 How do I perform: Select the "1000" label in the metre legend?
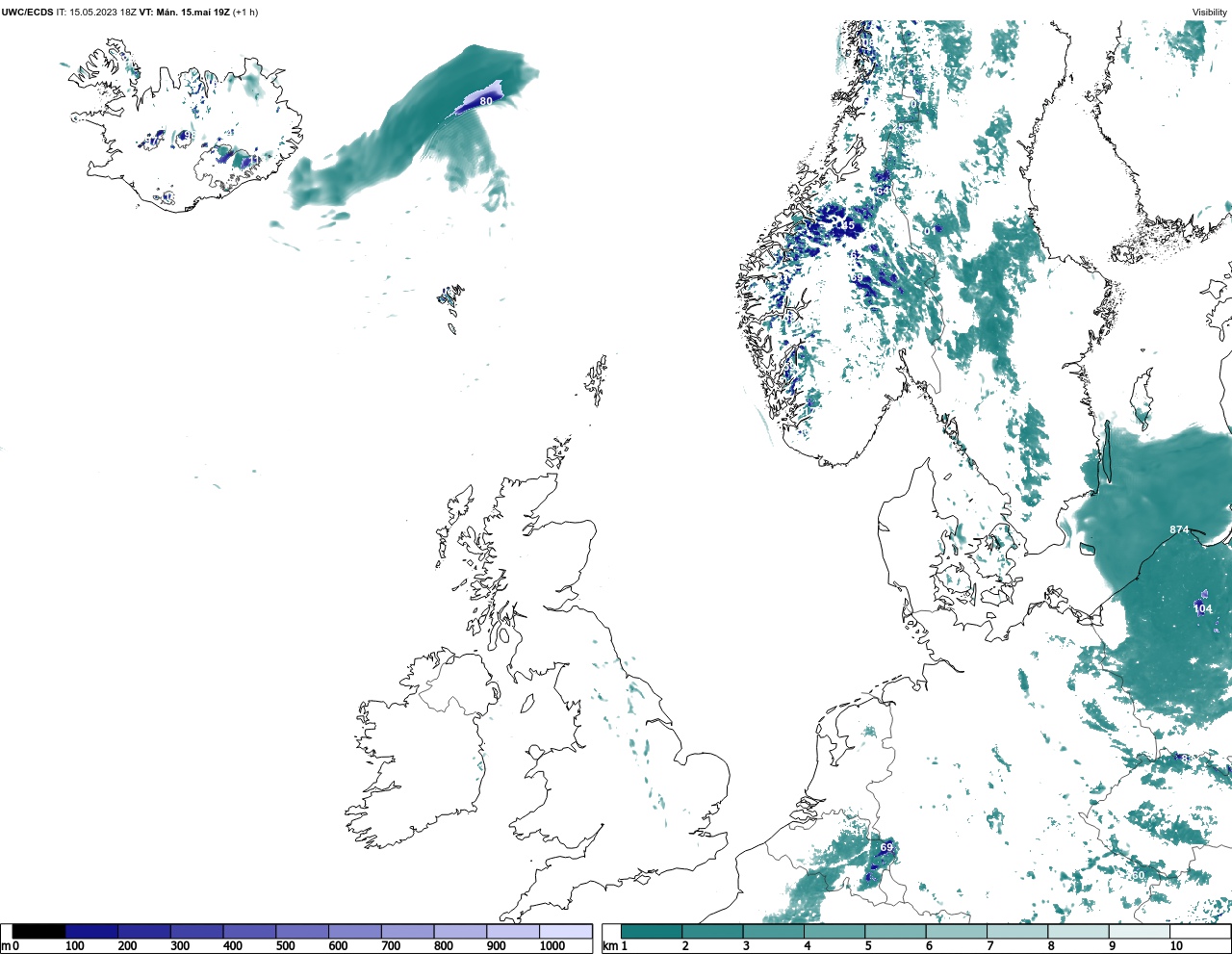552,946
